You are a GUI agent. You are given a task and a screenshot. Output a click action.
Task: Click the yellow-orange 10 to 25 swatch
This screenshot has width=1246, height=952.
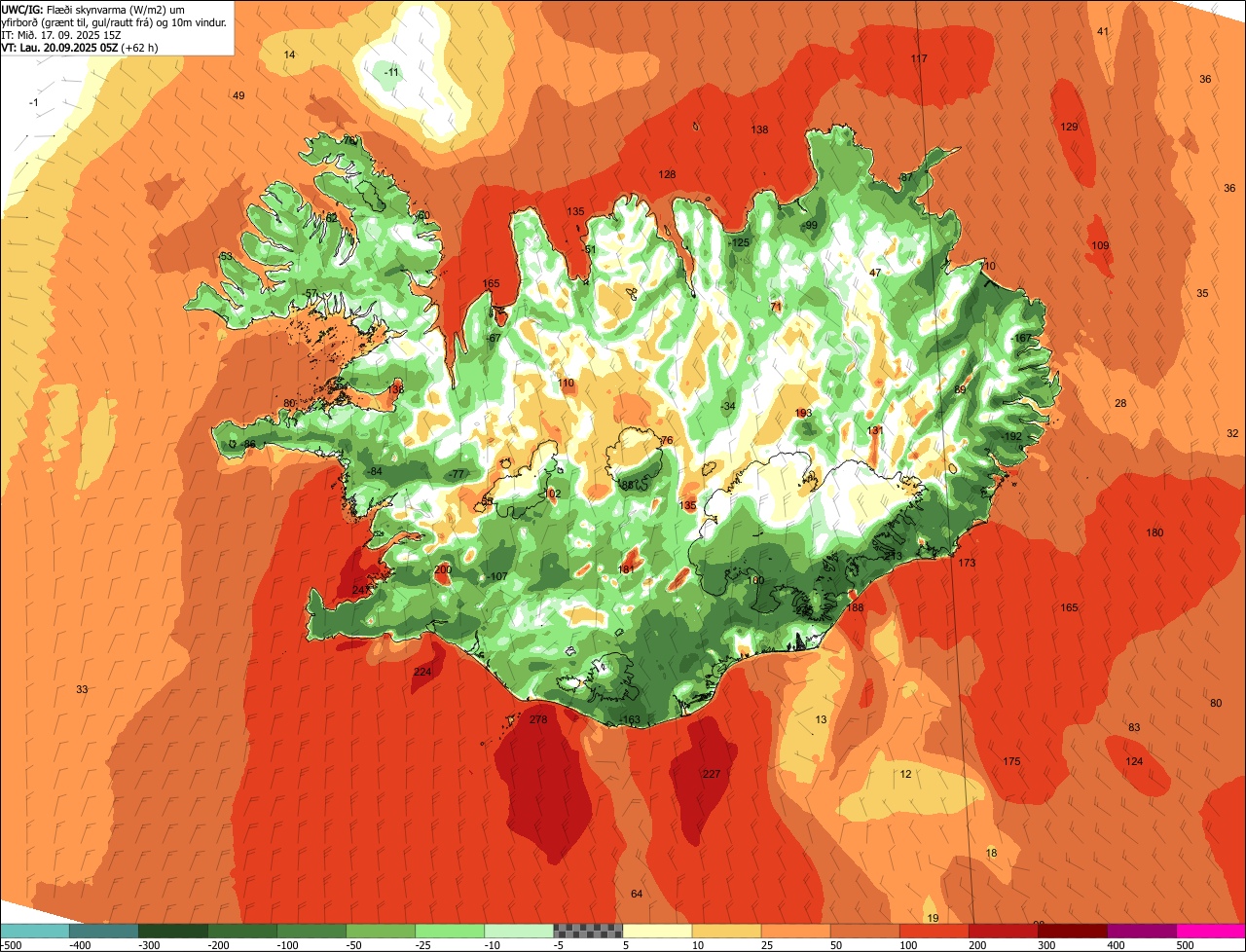point(726,931)
